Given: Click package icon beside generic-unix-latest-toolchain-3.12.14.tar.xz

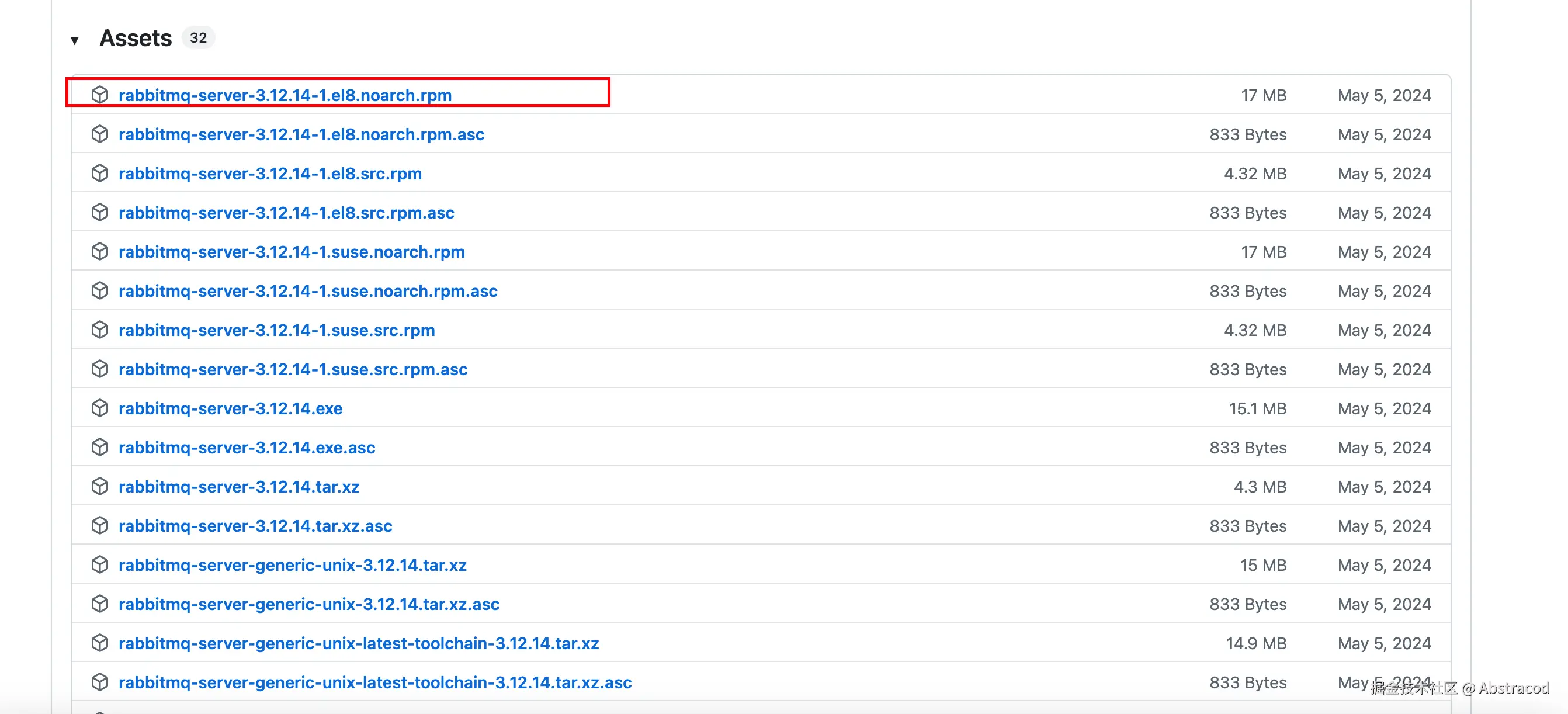Looking at the screenshot, I should pyautogui.click(x=100, y=643).
